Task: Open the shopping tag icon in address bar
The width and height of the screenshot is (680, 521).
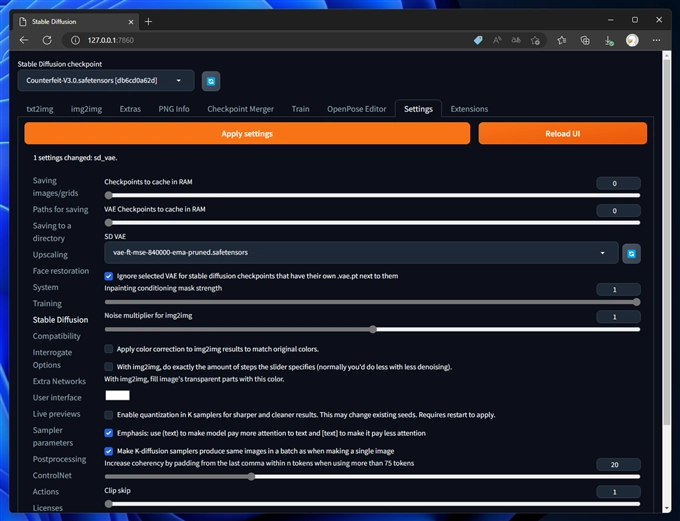Action: 478,40
